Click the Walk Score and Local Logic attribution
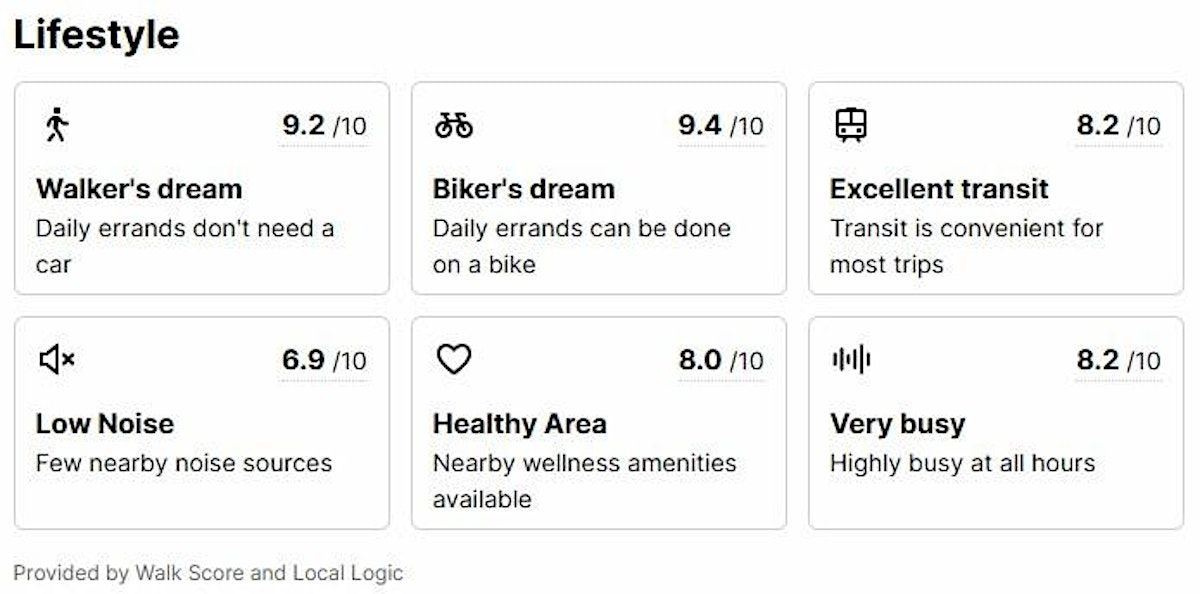Viewport: 1200px width, 594px height. point(208,573)
